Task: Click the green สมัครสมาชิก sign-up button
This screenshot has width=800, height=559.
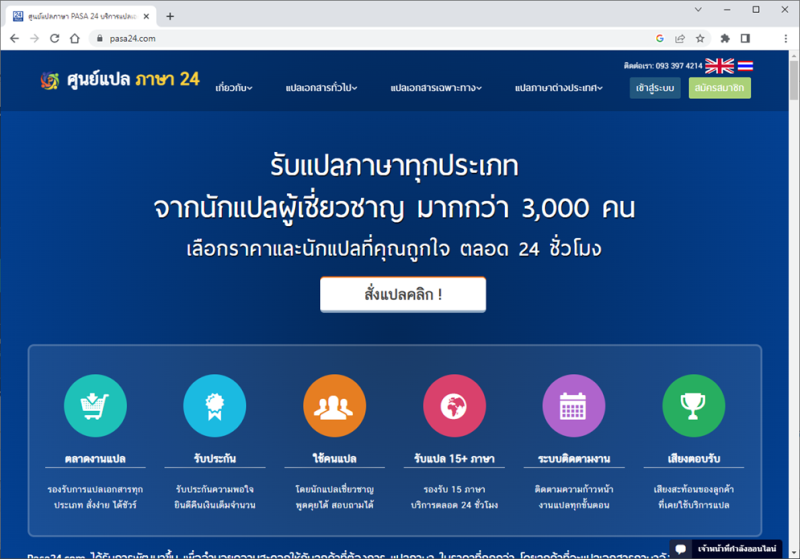Action: [719, 88]
